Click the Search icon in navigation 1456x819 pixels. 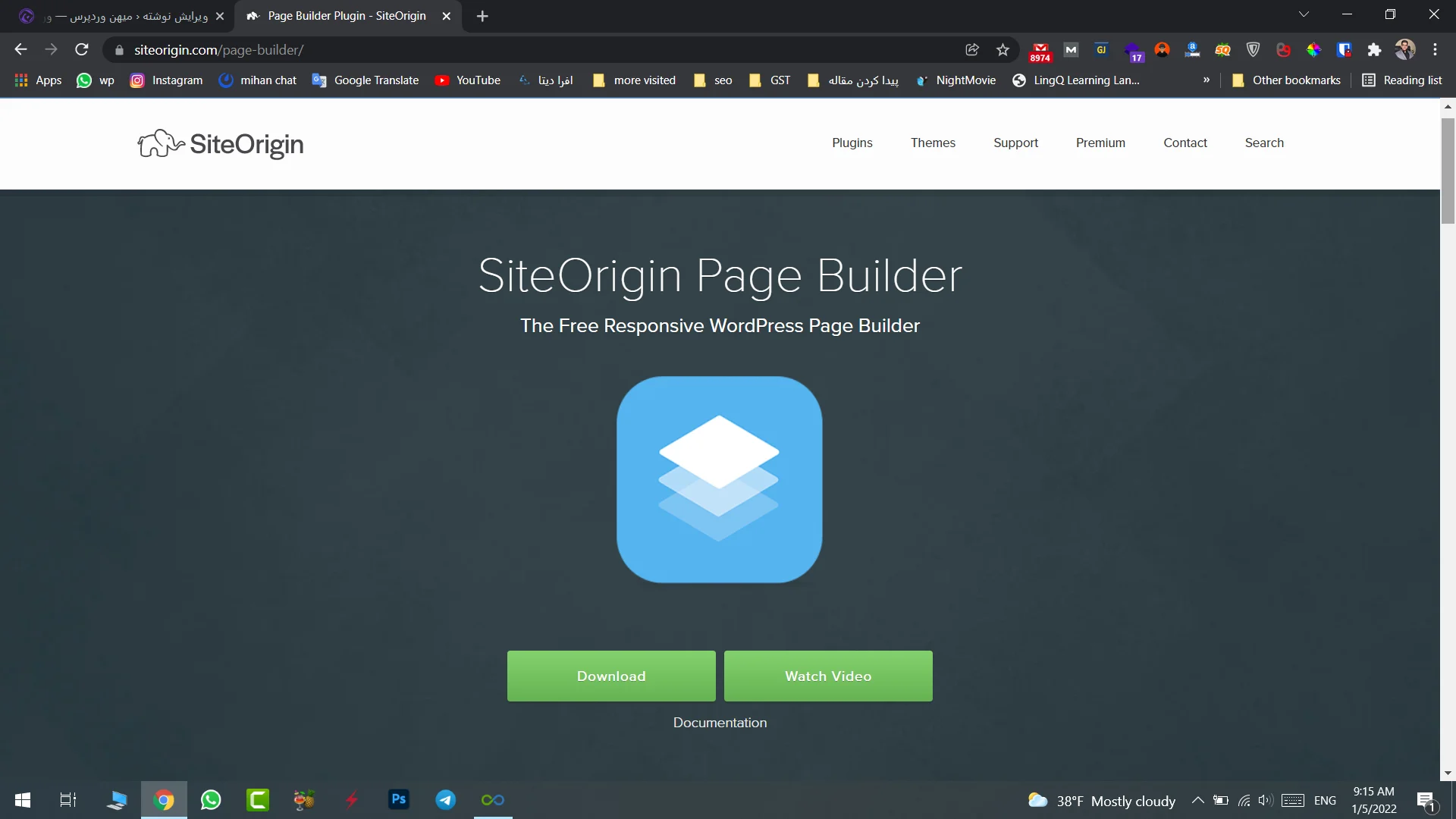[x=1265, y=143]
